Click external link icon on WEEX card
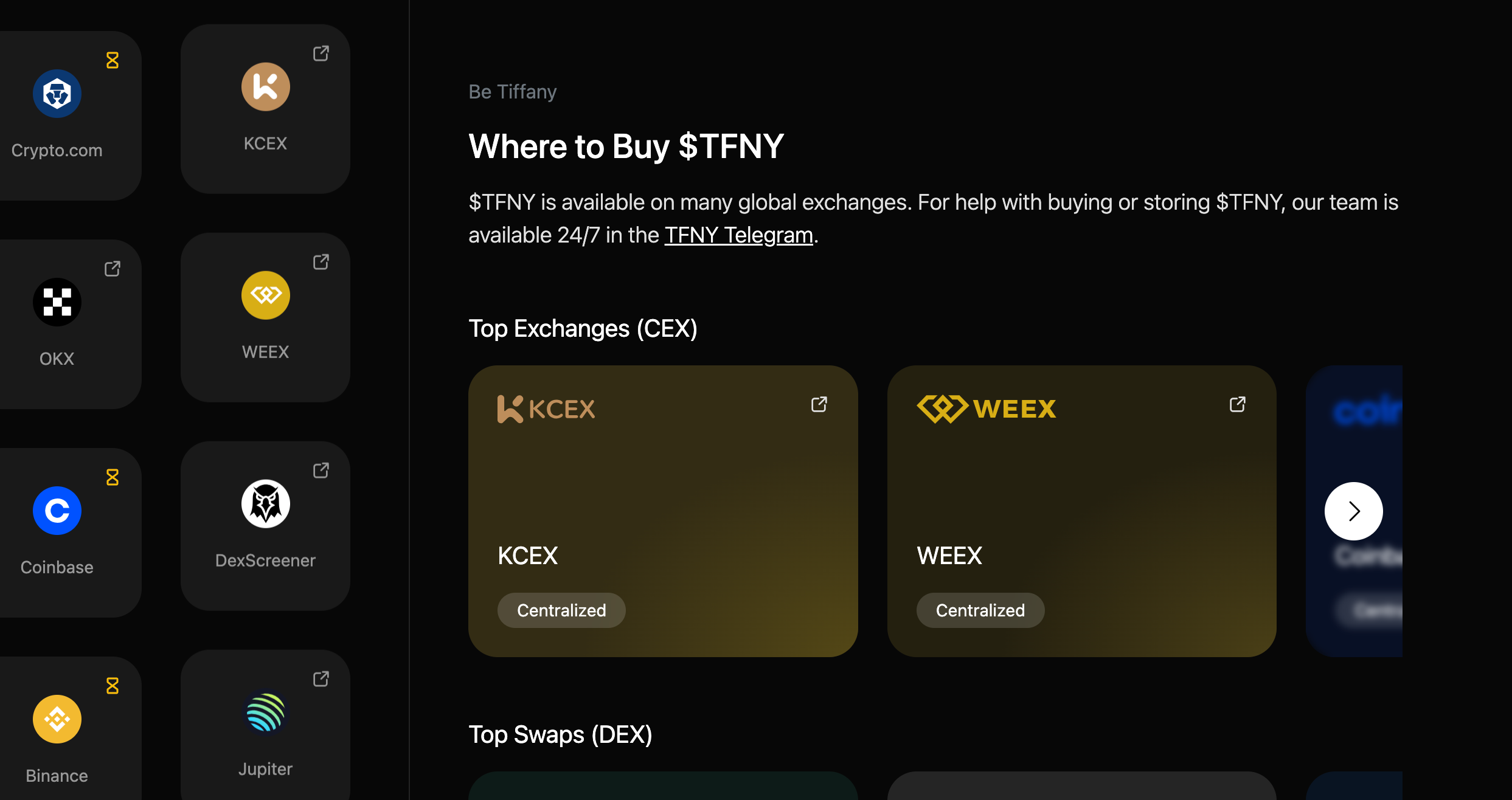Viewport: 1512px width, 800px height. [x=1238, y=404]
